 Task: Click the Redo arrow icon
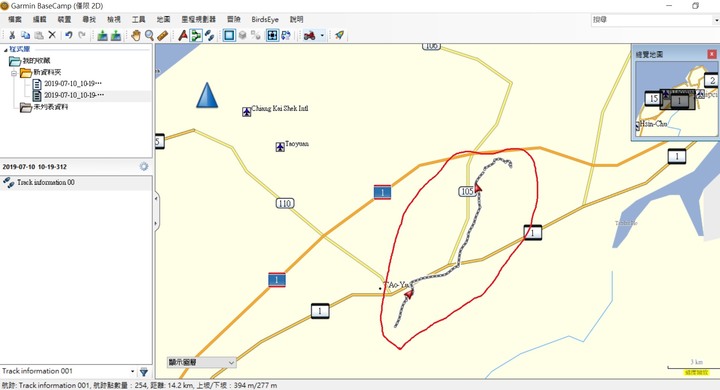82,35
